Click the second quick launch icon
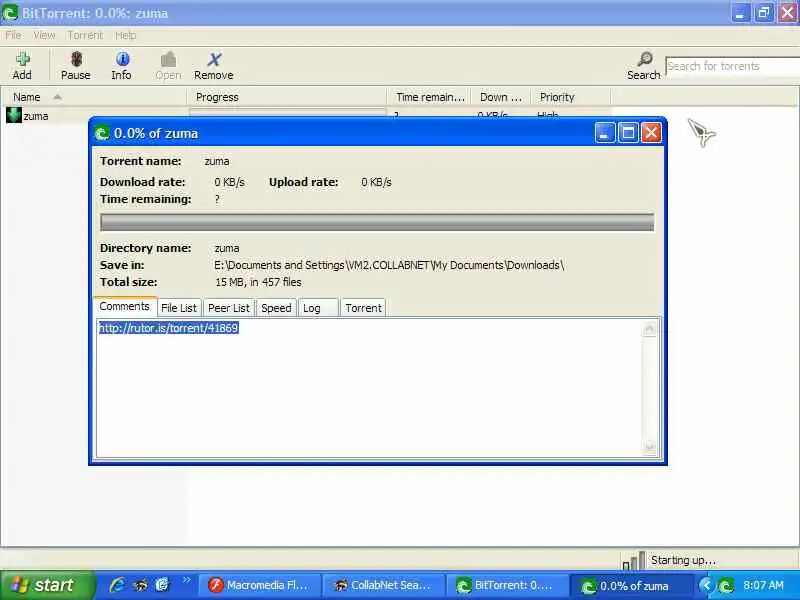Screen dimensions: 800x600 click(x=140, y=585)
